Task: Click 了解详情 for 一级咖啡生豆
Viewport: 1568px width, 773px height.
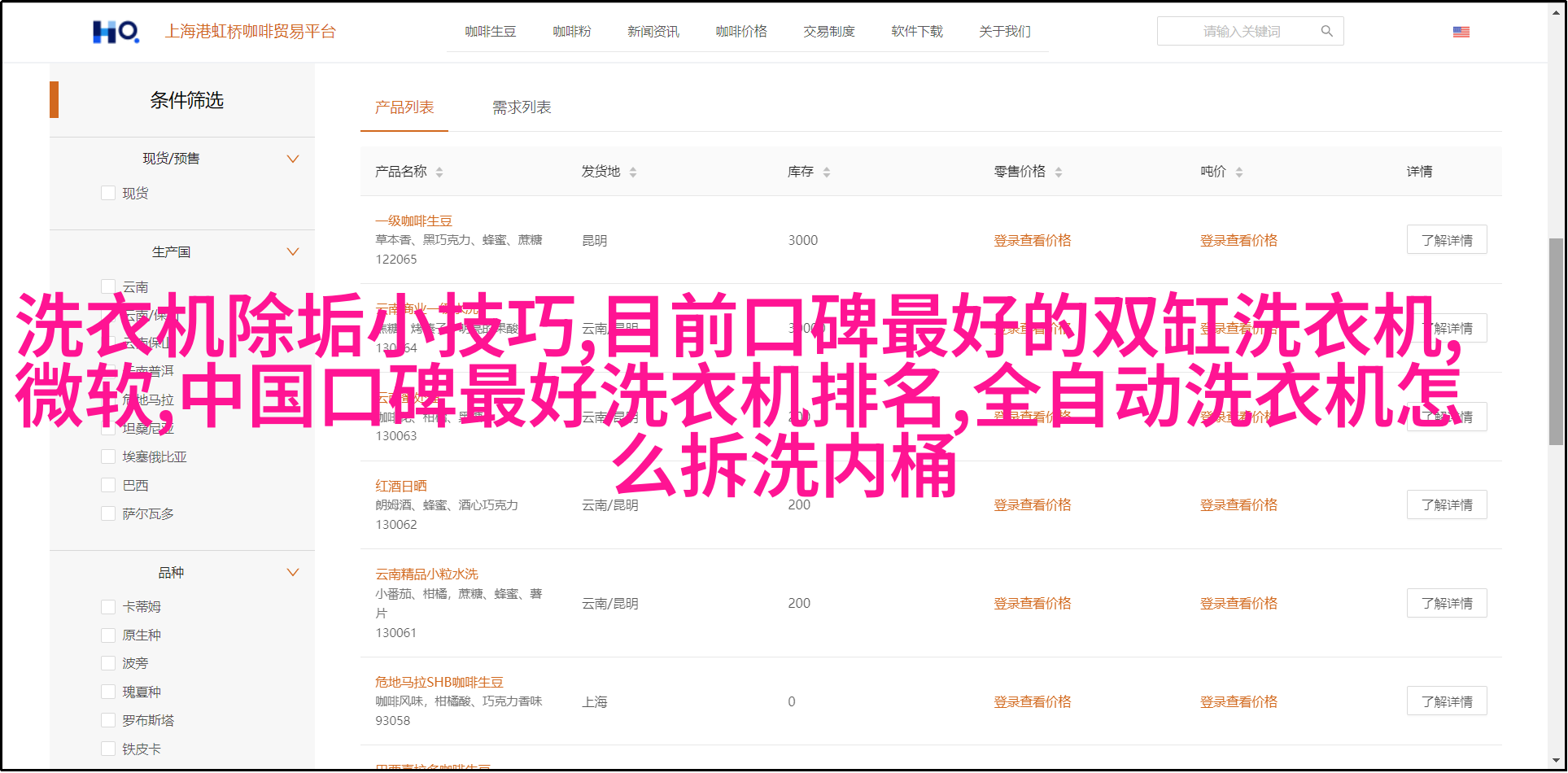Action: pyautogui.click(x=1447, y=240)
